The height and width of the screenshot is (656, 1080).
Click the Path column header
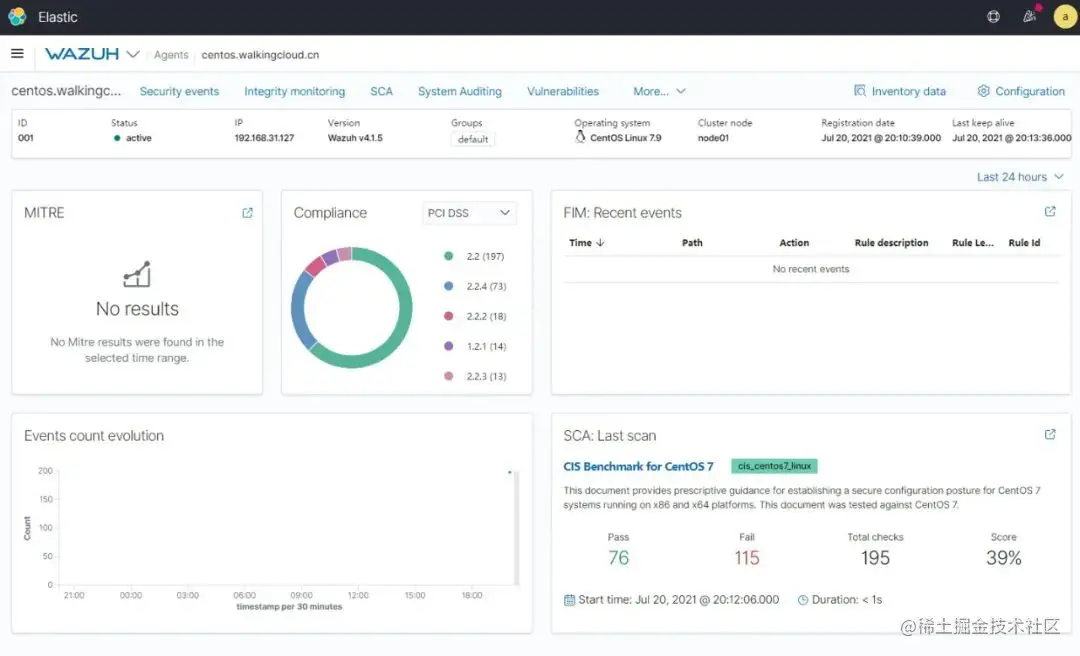(692, 243)
